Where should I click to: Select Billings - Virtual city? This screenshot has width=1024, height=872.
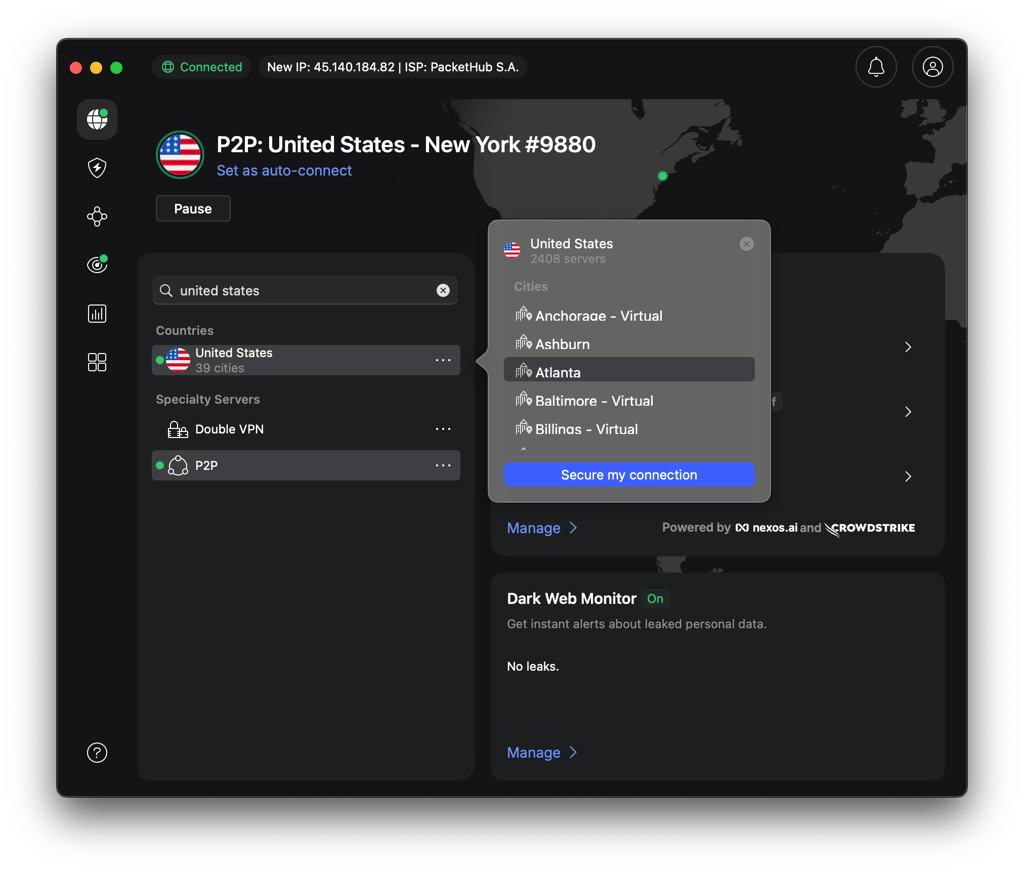point(629,429)
